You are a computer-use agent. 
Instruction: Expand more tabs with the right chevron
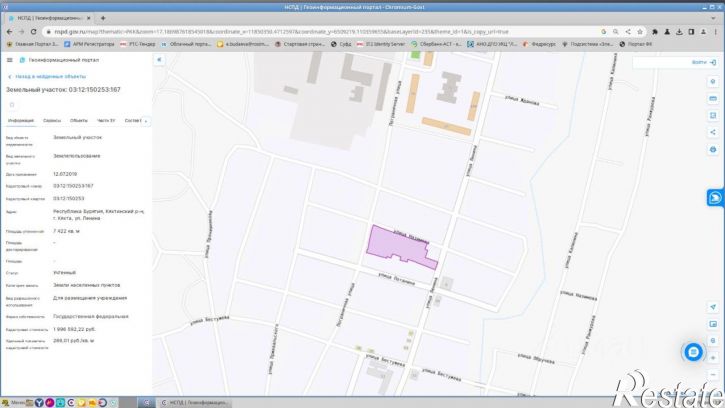coord(146,121)
